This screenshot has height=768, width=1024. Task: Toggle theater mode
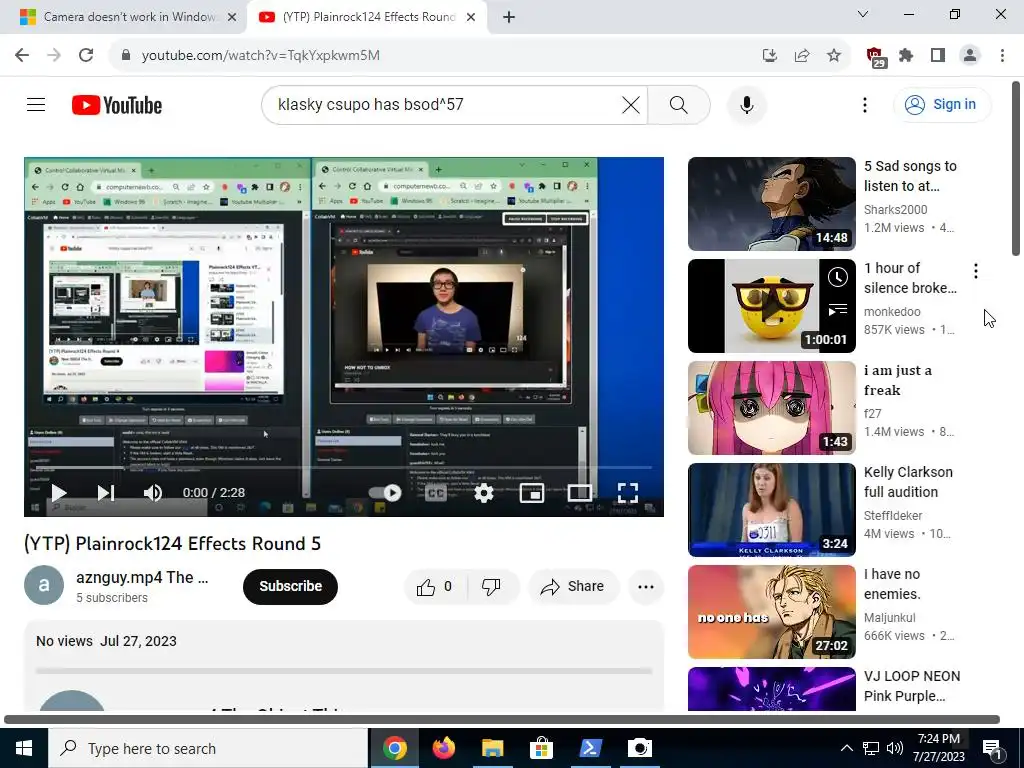pos(579,492)
